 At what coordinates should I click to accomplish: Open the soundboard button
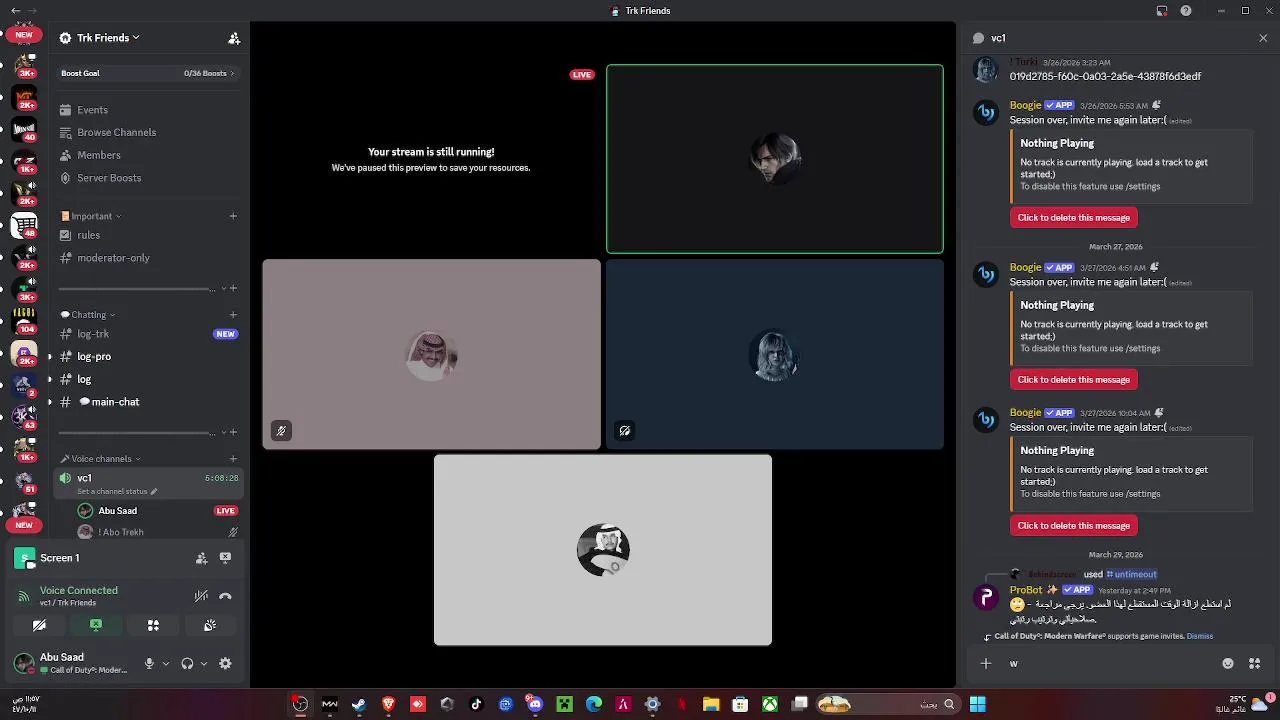210,625
